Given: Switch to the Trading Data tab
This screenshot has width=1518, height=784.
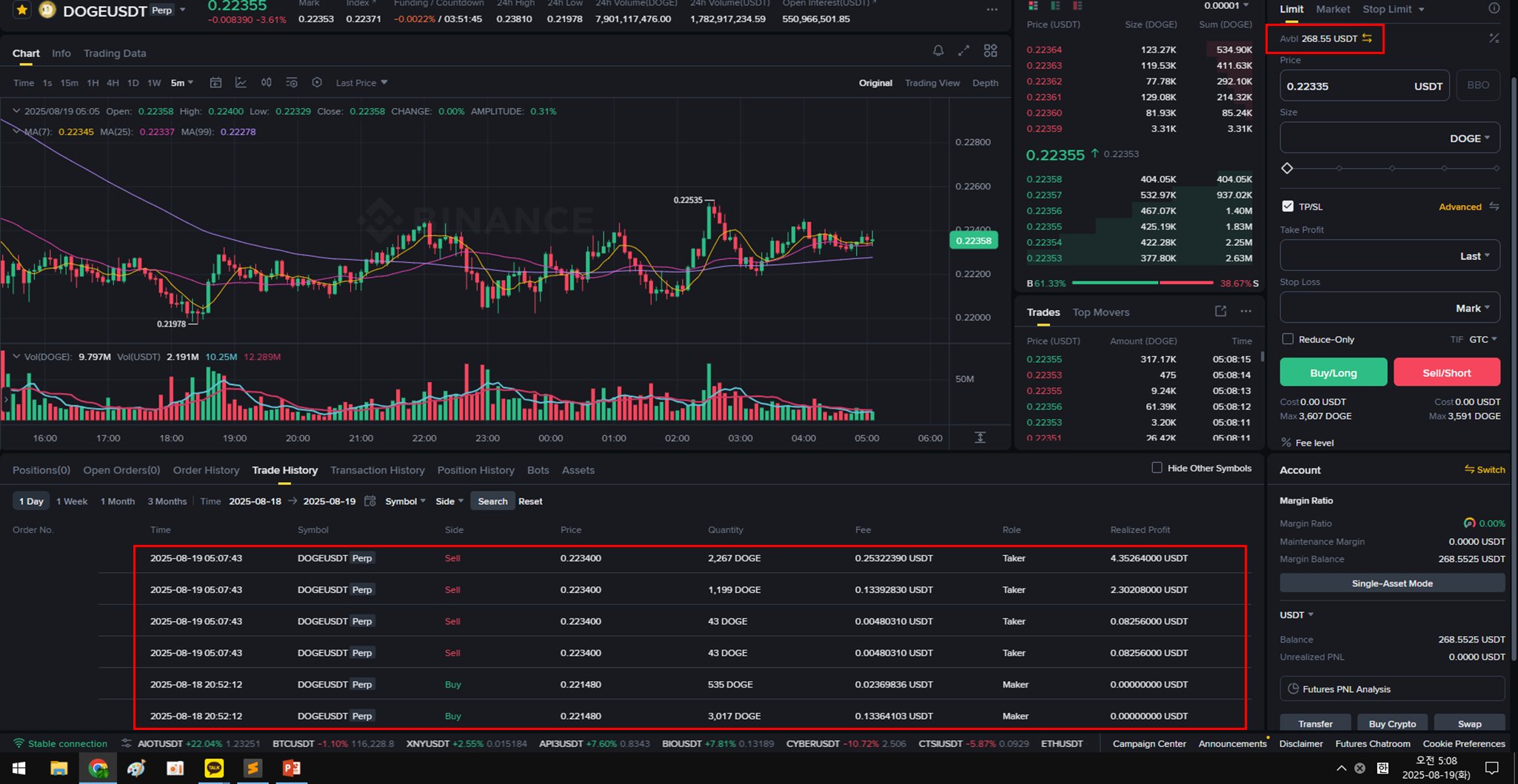Looking at the screenshot, I should tap(115, 53).
